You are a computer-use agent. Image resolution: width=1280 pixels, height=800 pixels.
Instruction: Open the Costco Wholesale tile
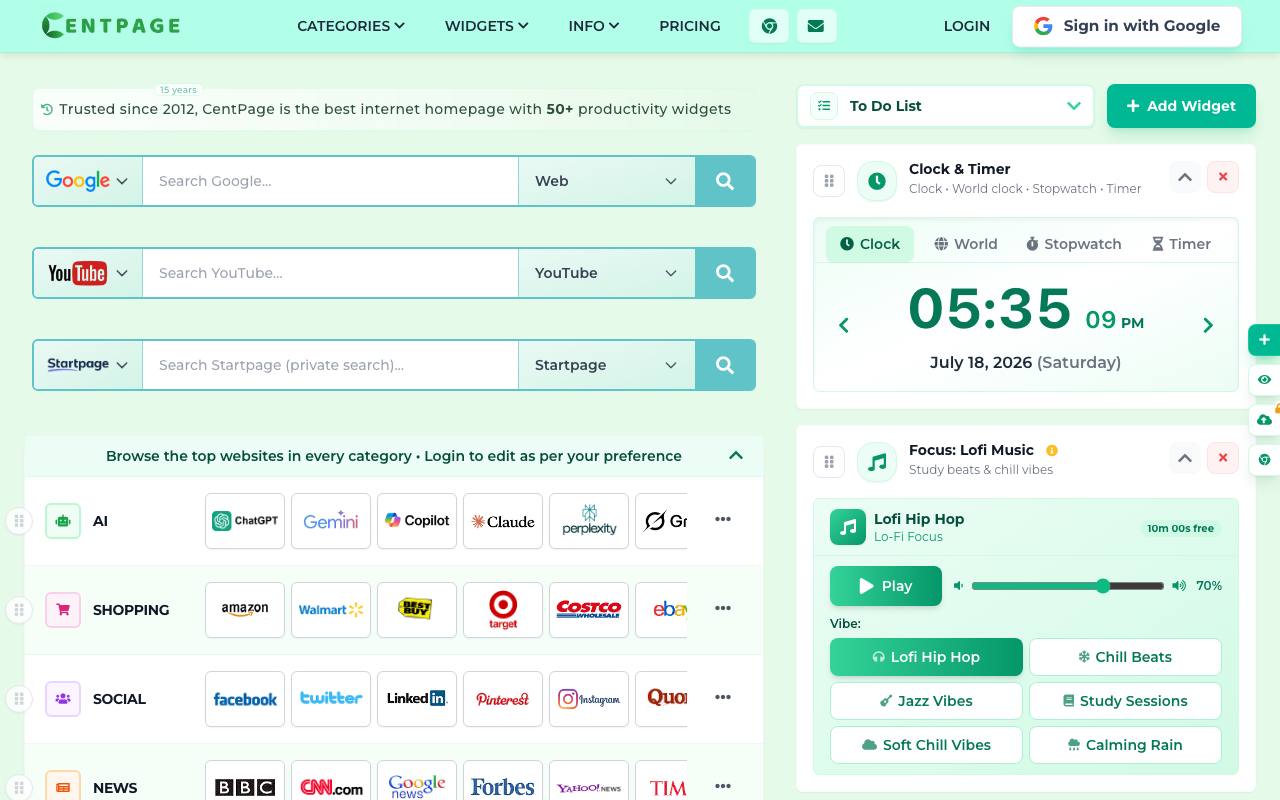pos(589,610)
